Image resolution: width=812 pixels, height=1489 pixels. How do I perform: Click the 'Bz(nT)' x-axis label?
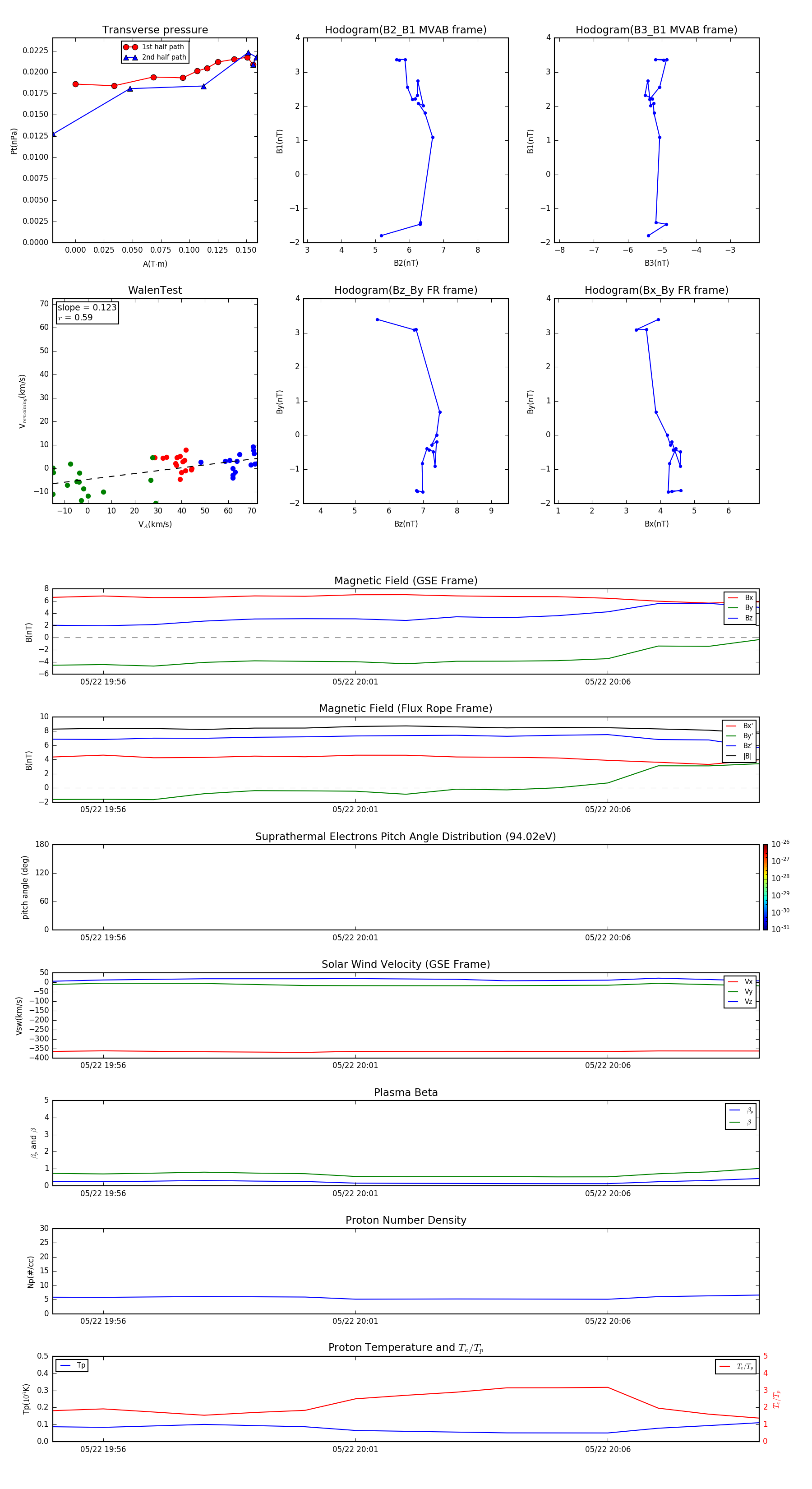406,524
